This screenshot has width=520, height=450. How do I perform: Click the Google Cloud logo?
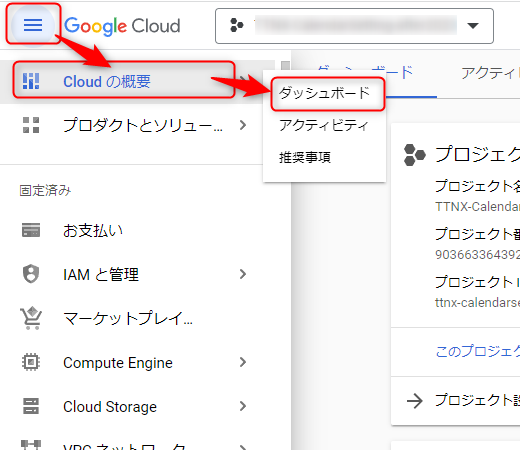click(x=122, y=26)
